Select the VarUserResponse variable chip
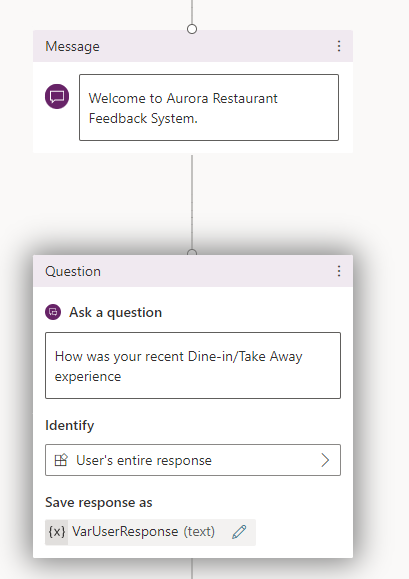The width and height of the screenshot is (409, 579). coord(150,532)
